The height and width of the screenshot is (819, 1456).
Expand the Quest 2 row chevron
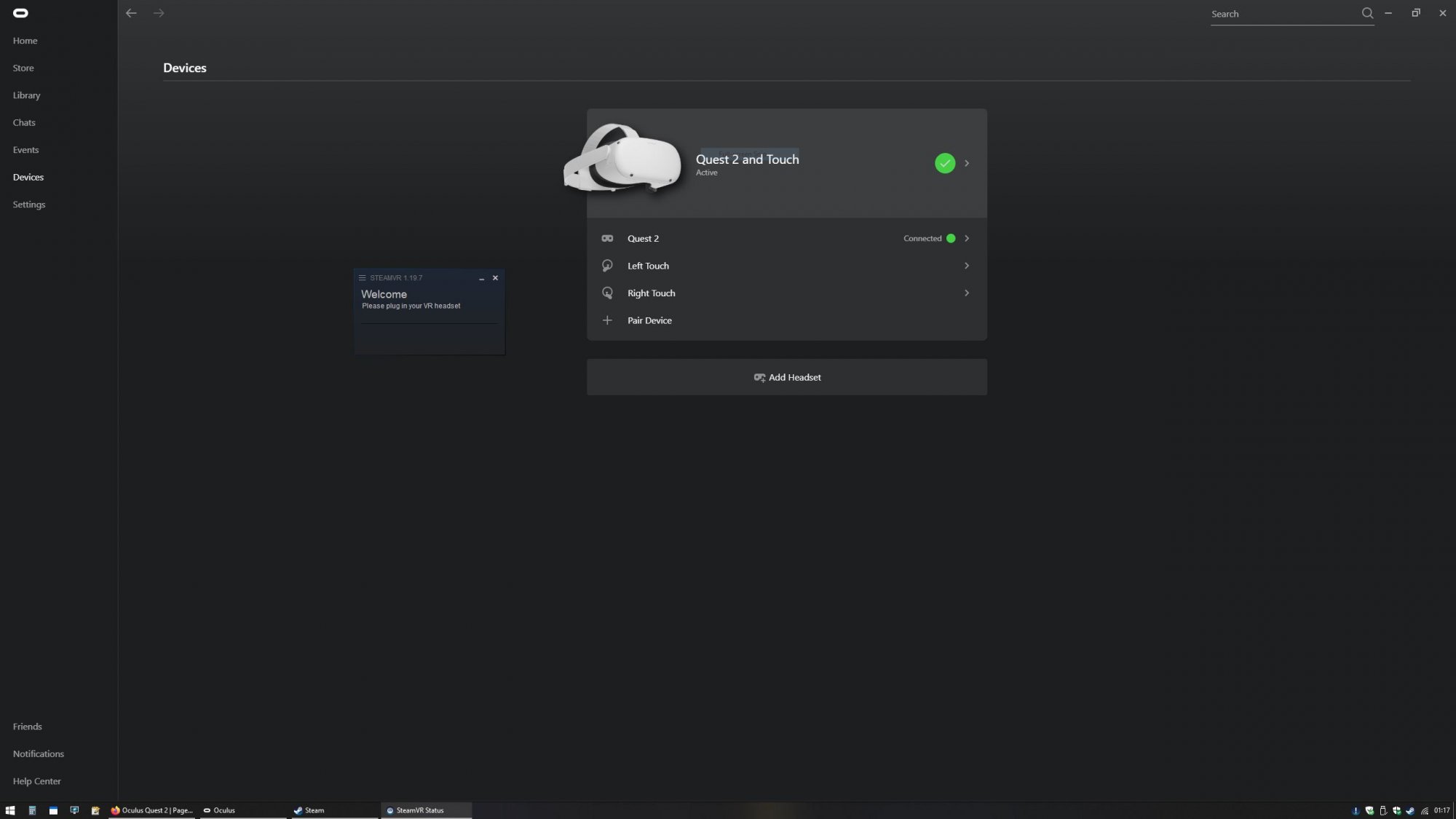pyautogui.click(x=967, y=239)
